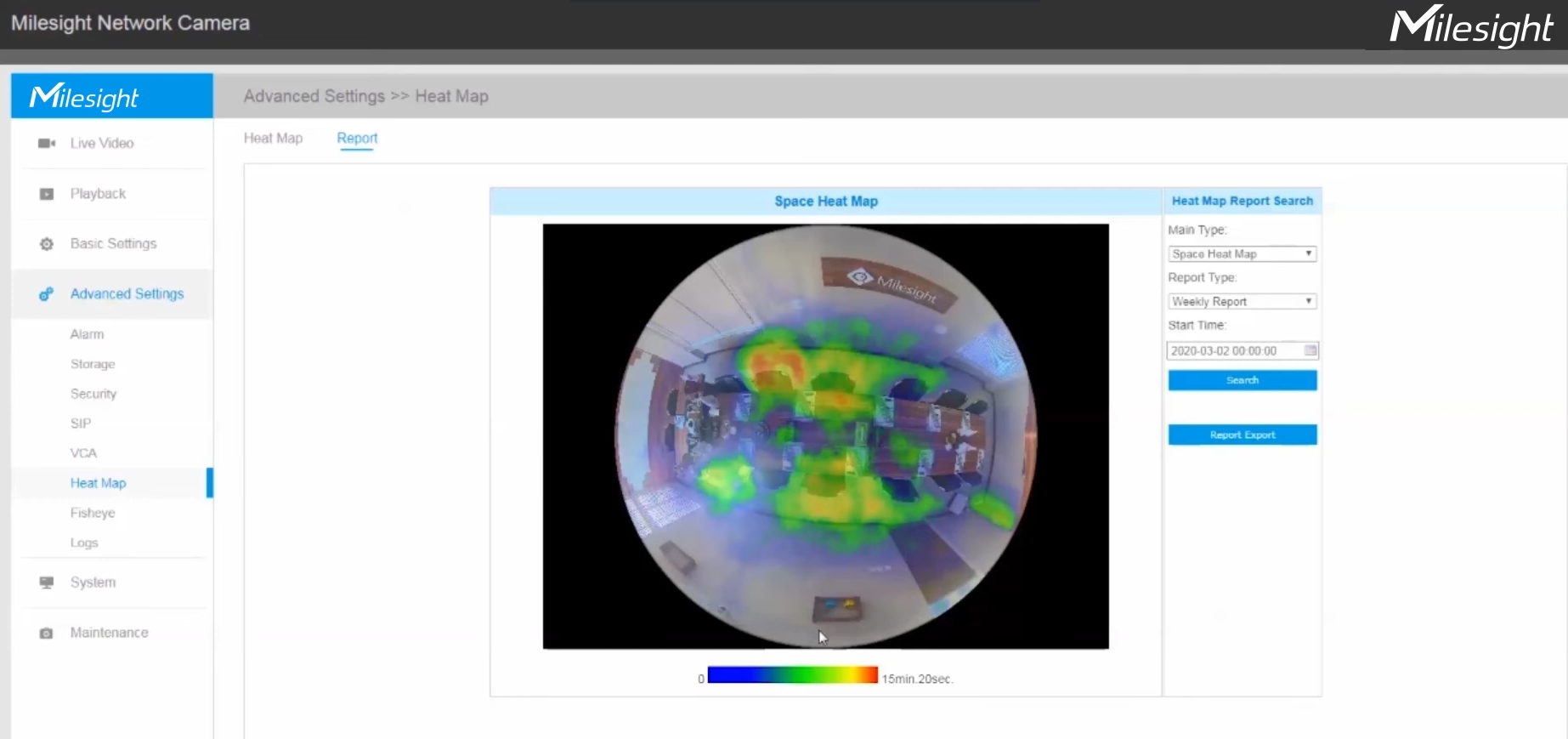Click the Search button

[x=1243, y=380]
